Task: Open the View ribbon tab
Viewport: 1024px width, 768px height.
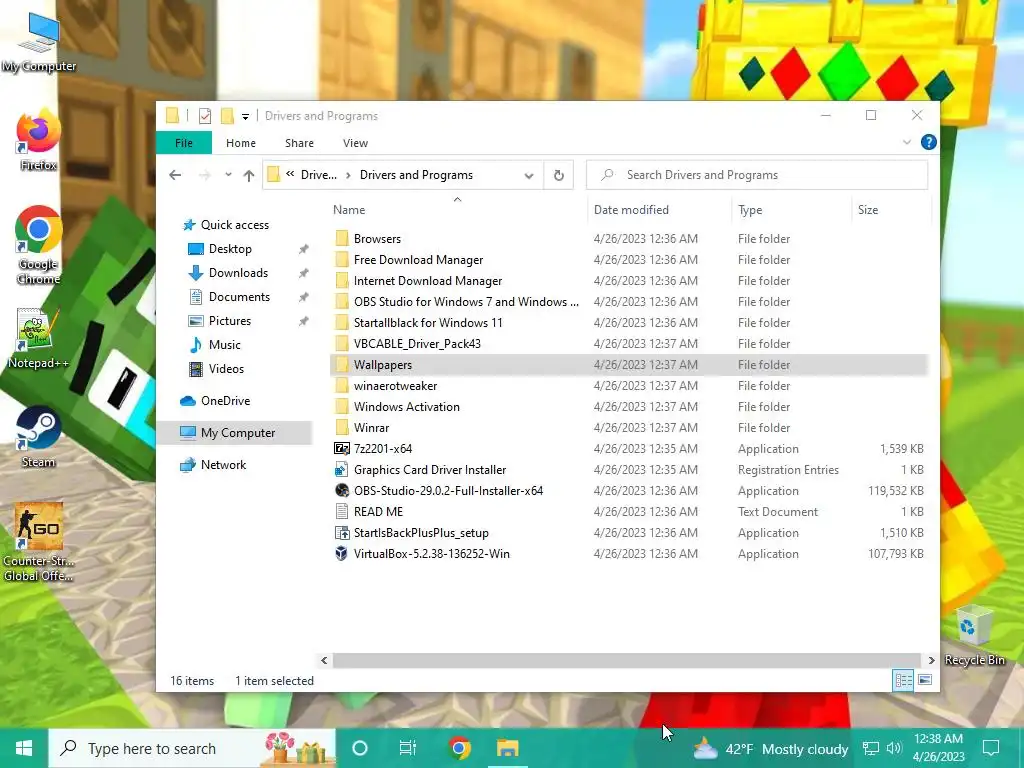Action: [x=355, y=142]
